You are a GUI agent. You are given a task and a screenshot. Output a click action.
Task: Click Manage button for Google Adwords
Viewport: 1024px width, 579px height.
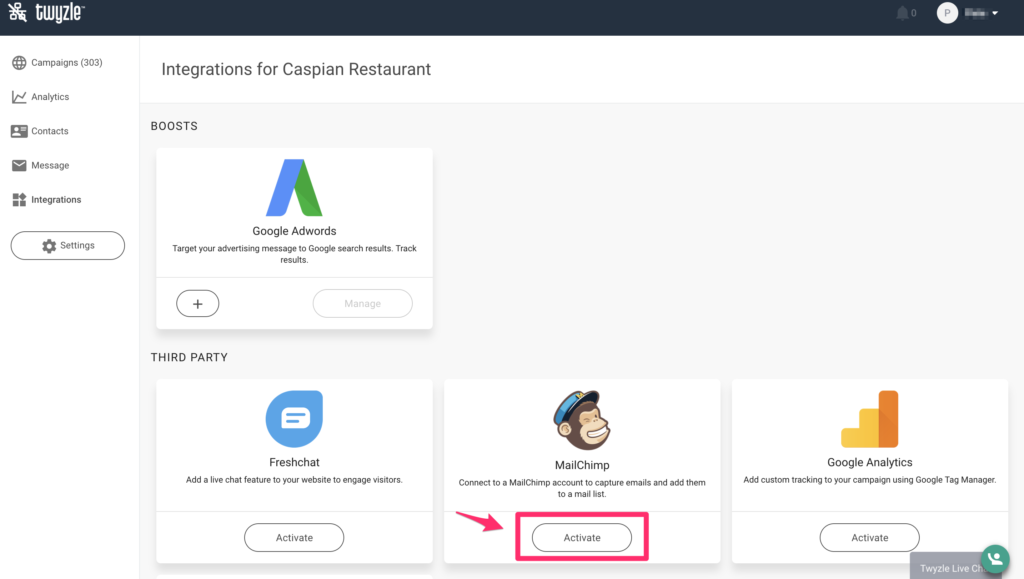[x=362, y=304]
